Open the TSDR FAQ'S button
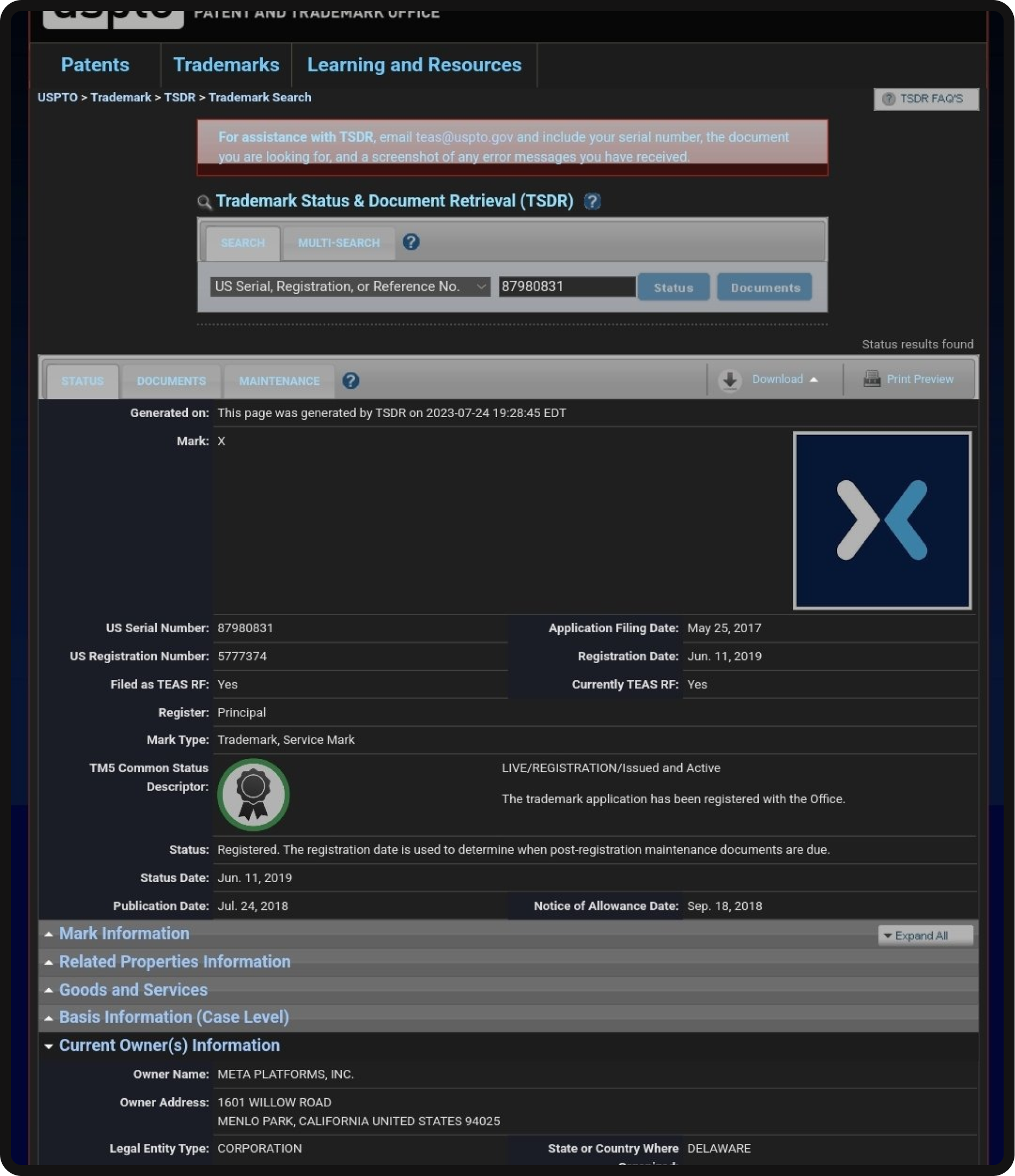This screenshot has height=1176, width=1015. click(926, 99)
